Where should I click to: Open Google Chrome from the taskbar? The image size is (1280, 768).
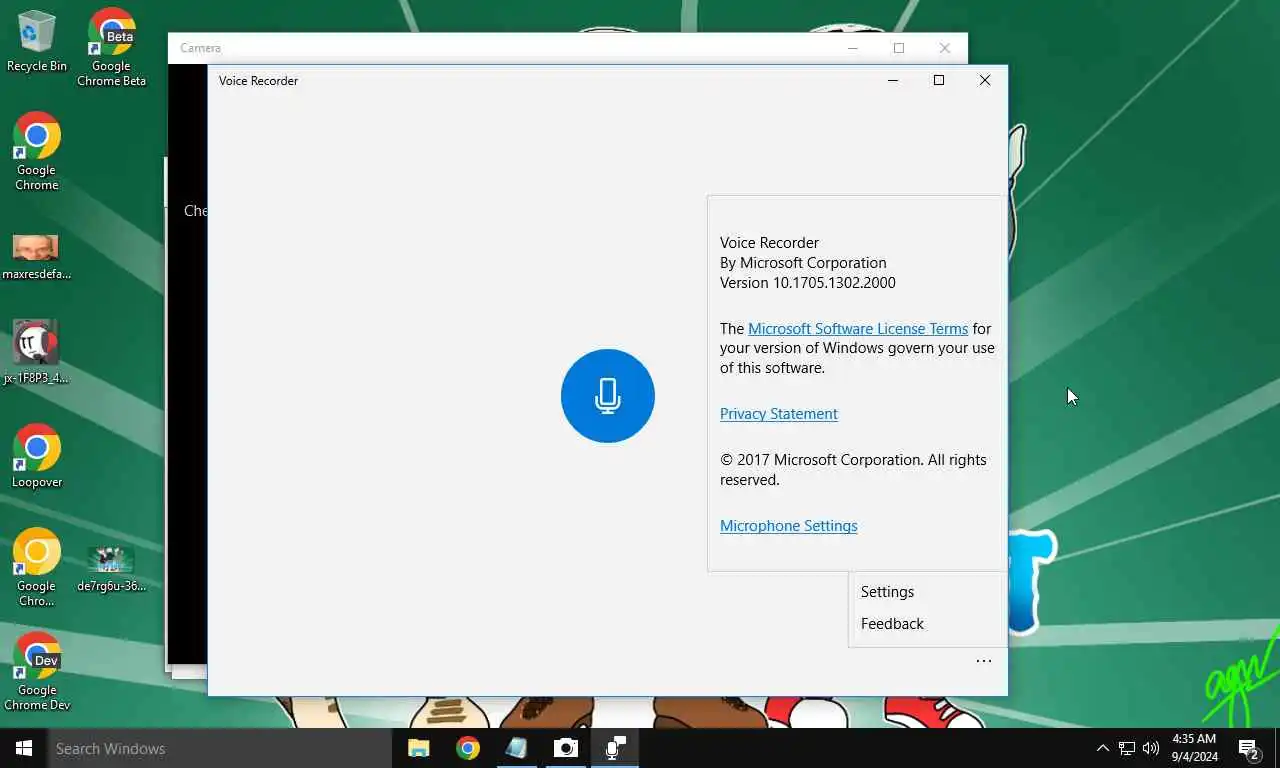(x=468, y=748)
